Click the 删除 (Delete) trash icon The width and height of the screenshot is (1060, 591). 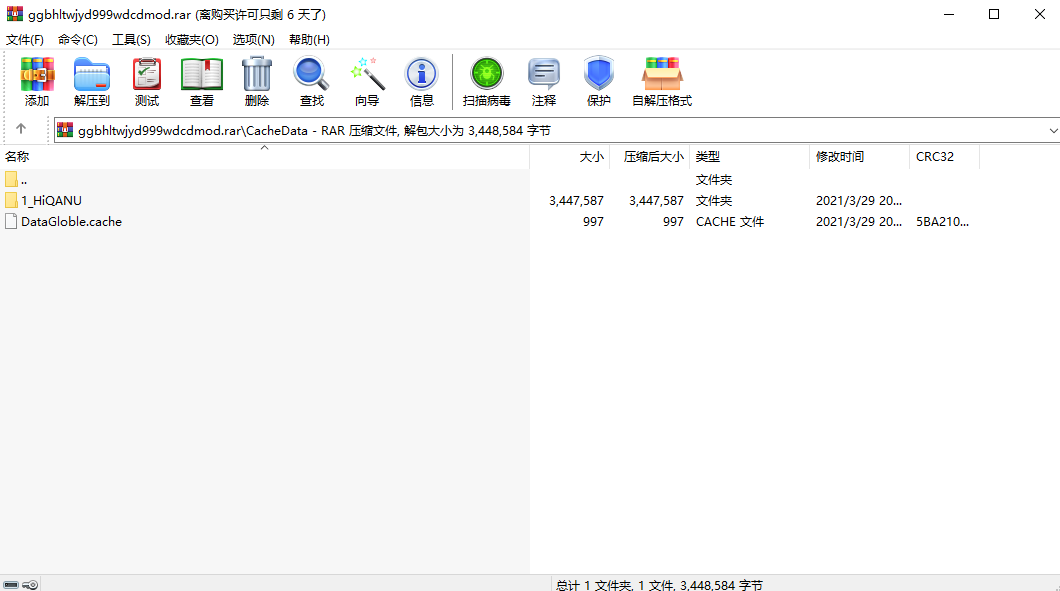point(257,74)
